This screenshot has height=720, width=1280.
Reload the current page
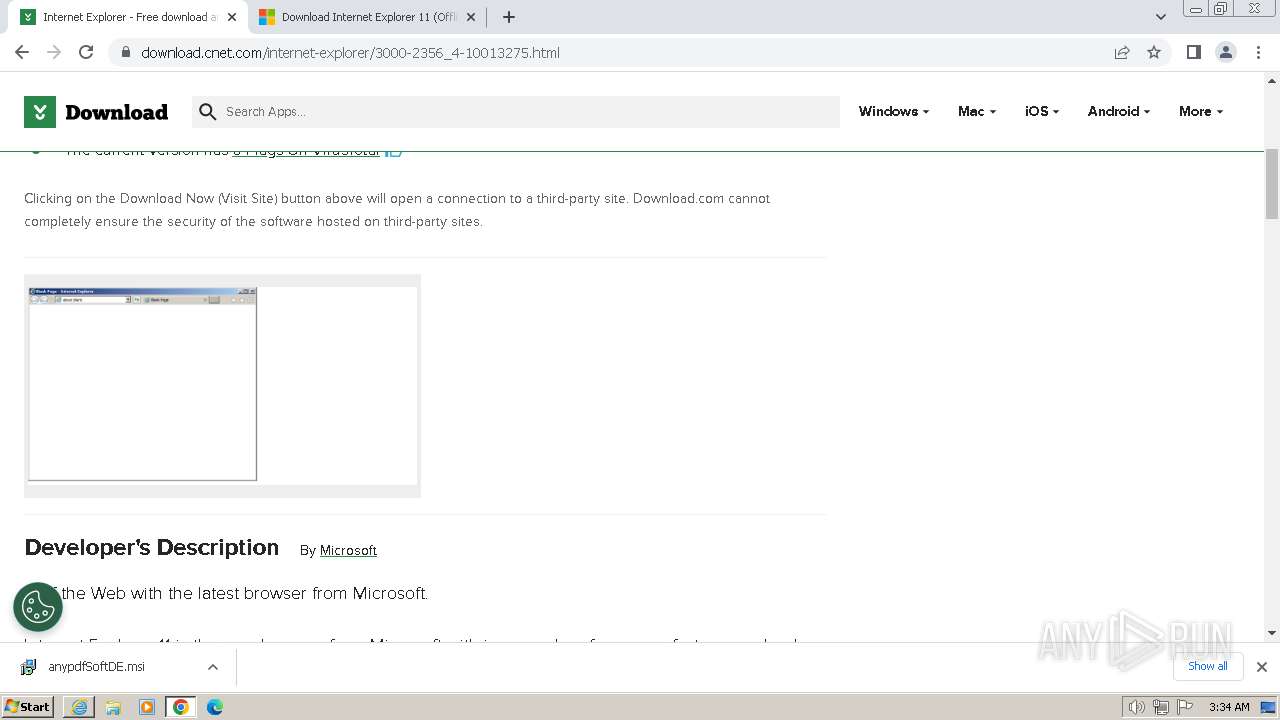tap(86, 52)
